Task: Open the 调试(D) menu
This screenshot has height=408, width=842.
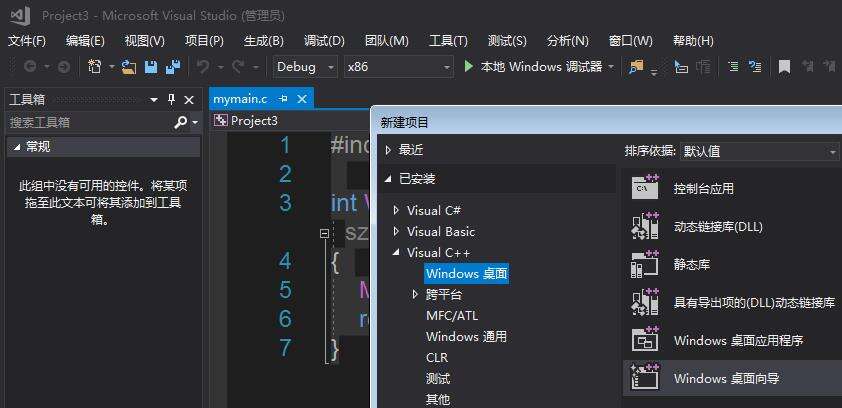Action: (324, 41)
